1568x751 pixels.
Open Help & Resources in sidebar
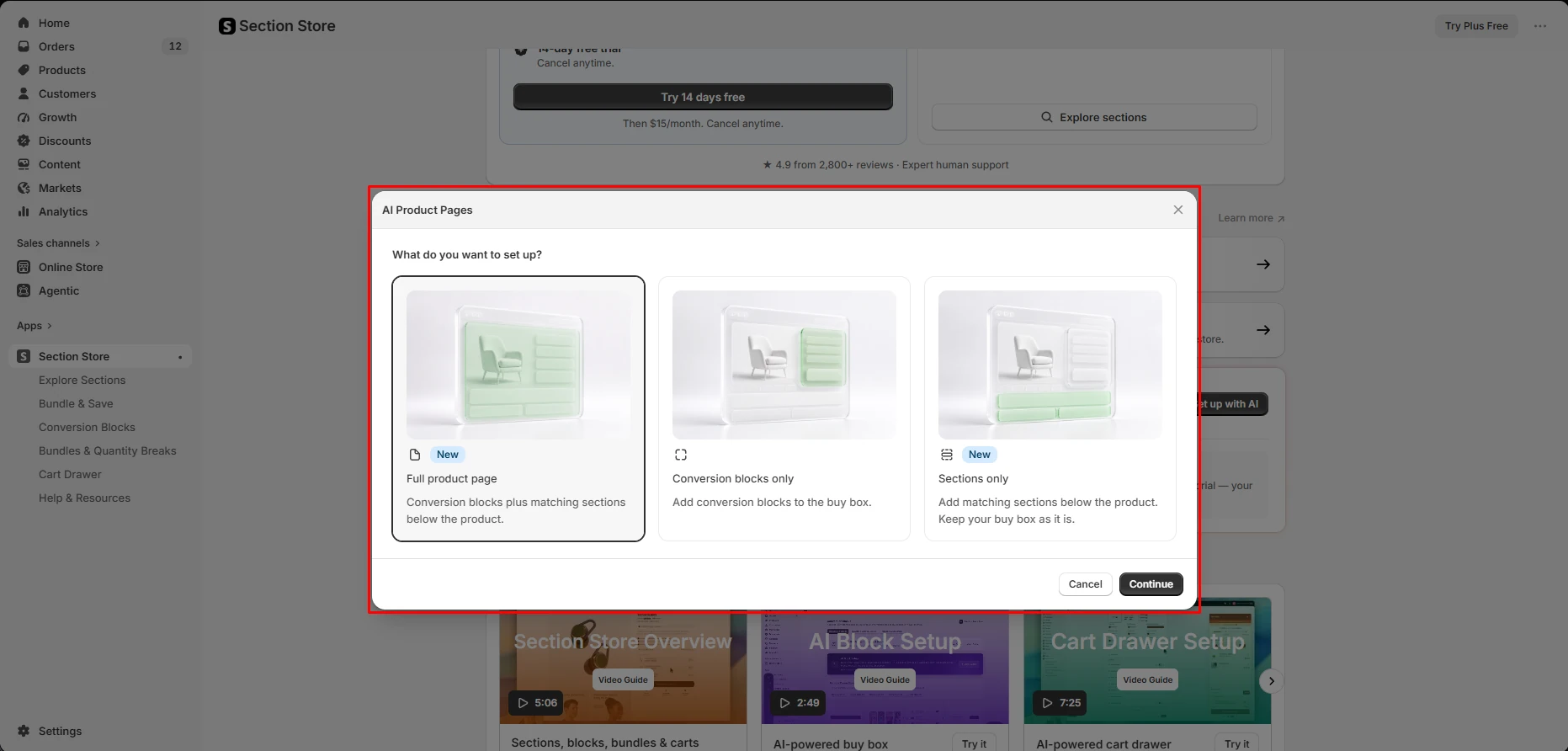point(84,498)
